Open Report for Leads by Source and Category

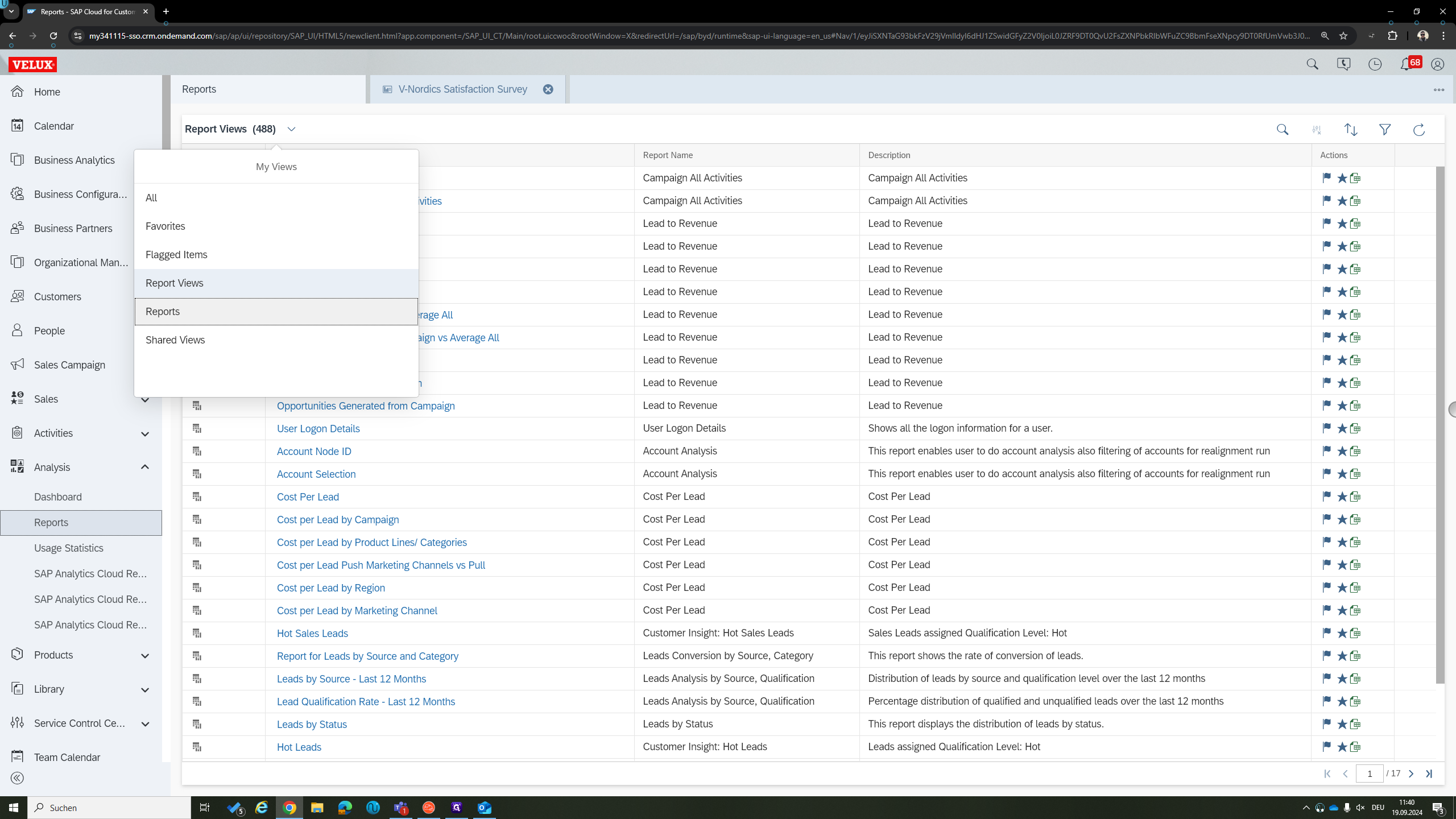(367, 656)
